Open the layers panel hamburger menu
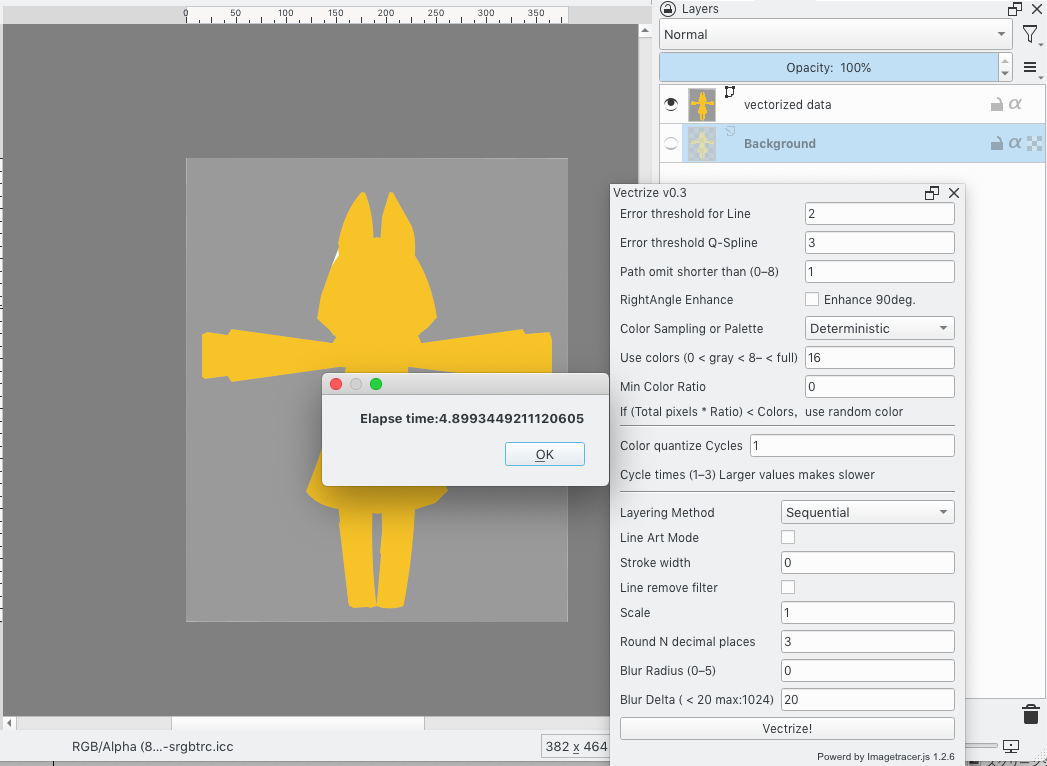Viewport: 1047px width, 766px height. point(1030,68)
